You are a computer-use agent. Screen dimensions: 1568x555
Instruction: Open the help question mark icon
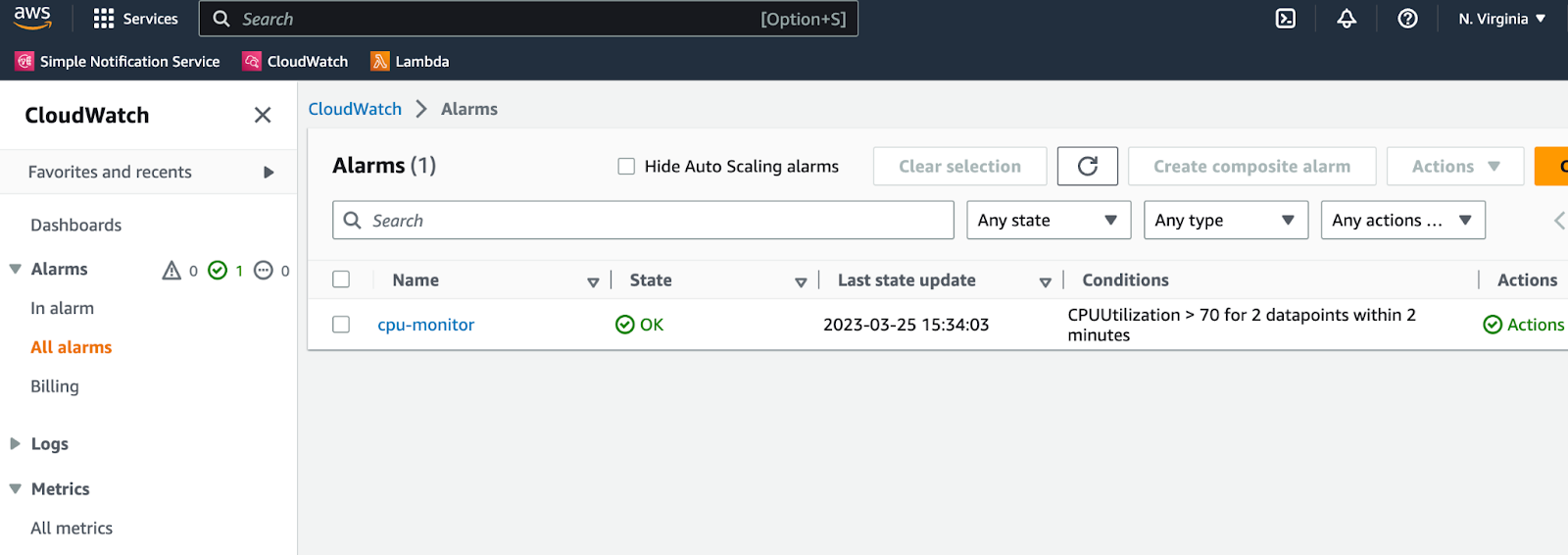[x=1407, y=19]
